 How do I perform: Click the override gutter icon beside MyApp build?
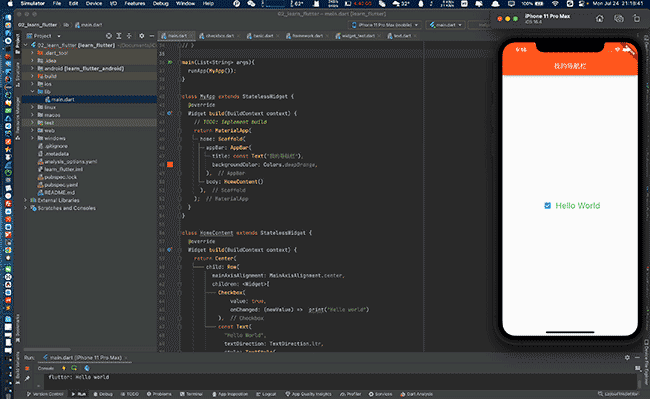pos(170,113)
